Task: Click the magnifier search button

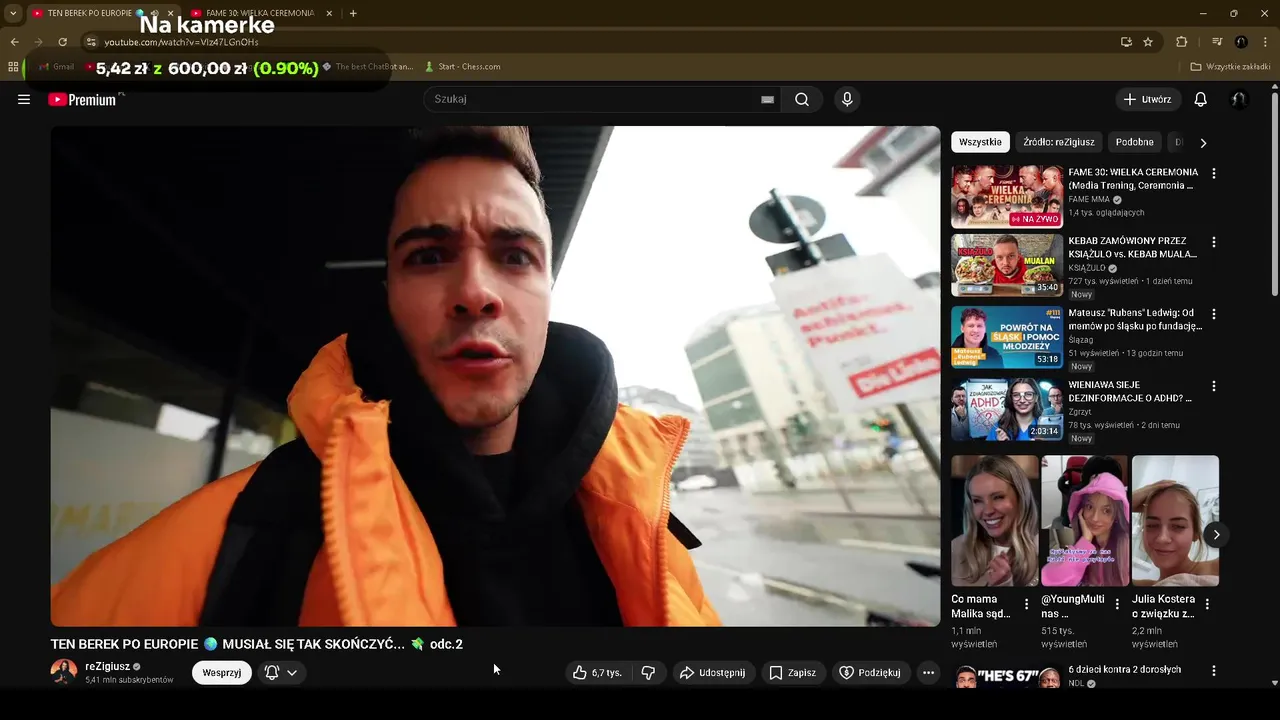Action: click(802, 99)
